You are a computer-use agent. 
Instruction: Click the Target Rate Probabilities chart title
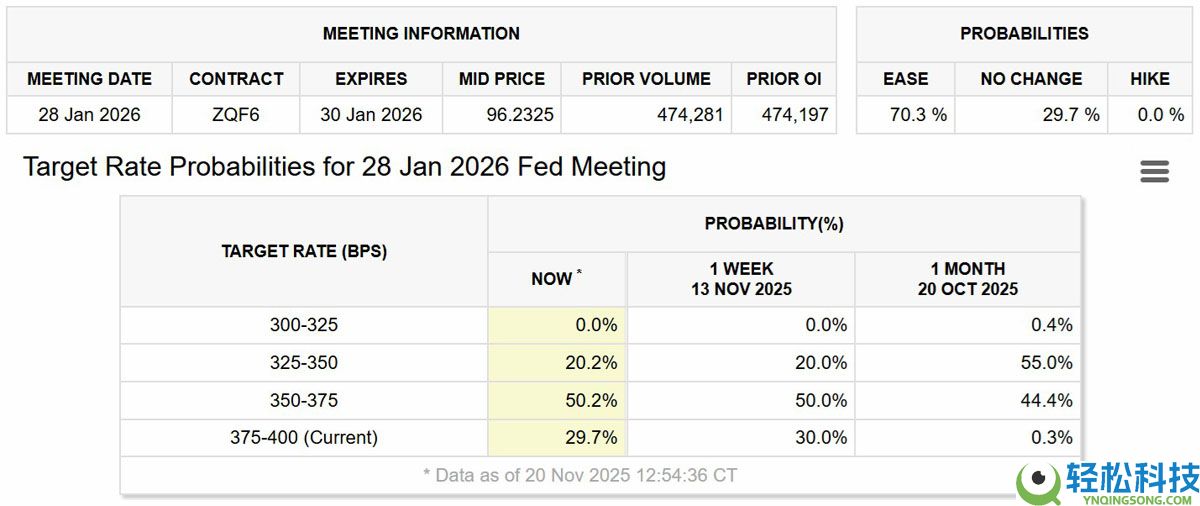tap(344, 167)
